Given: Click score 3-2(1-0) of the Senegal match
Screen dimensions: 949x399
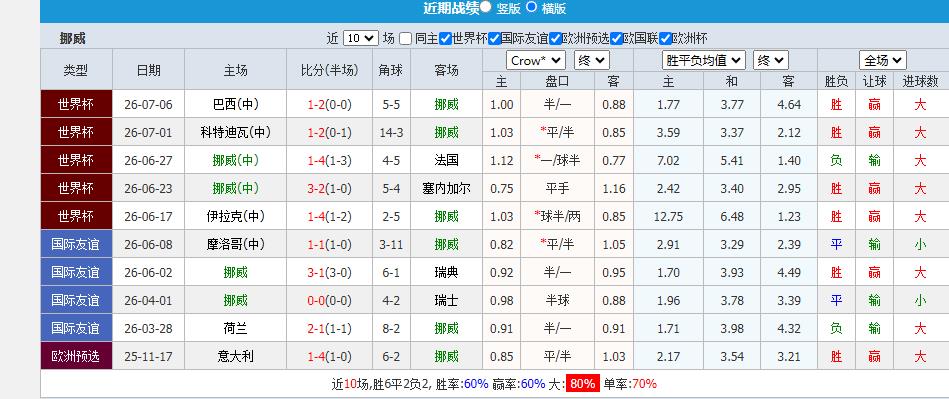Looking at the screenshot, I should coord(329,188).
